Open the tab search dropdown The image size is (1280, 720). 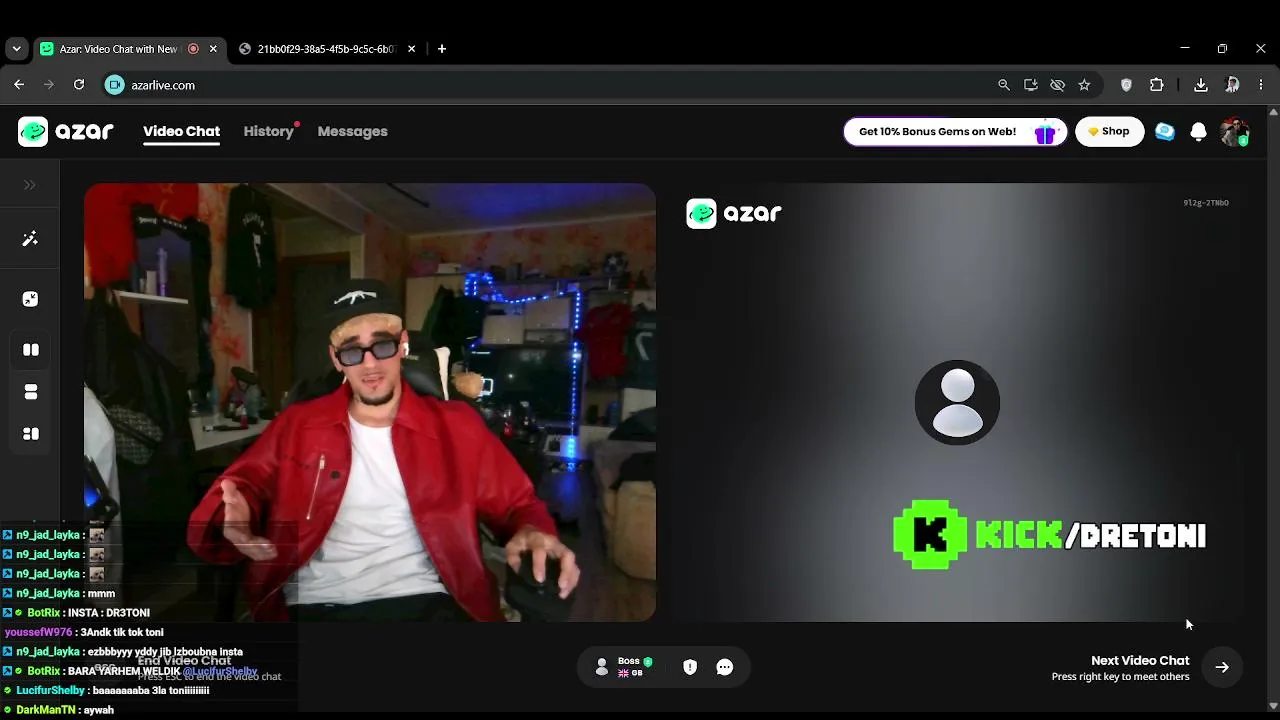click(15, 49)
